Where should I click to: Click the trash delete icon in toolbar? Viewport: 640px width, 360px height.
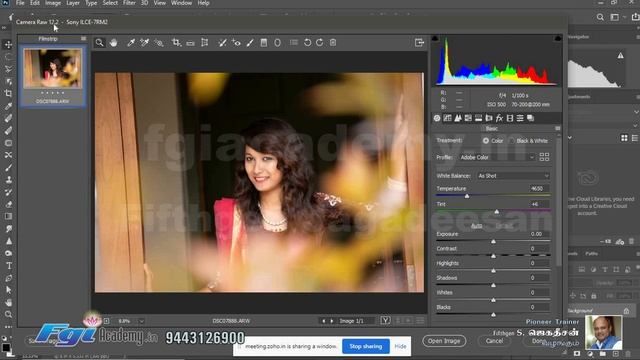pyautogui.click(x=333, y=42)
